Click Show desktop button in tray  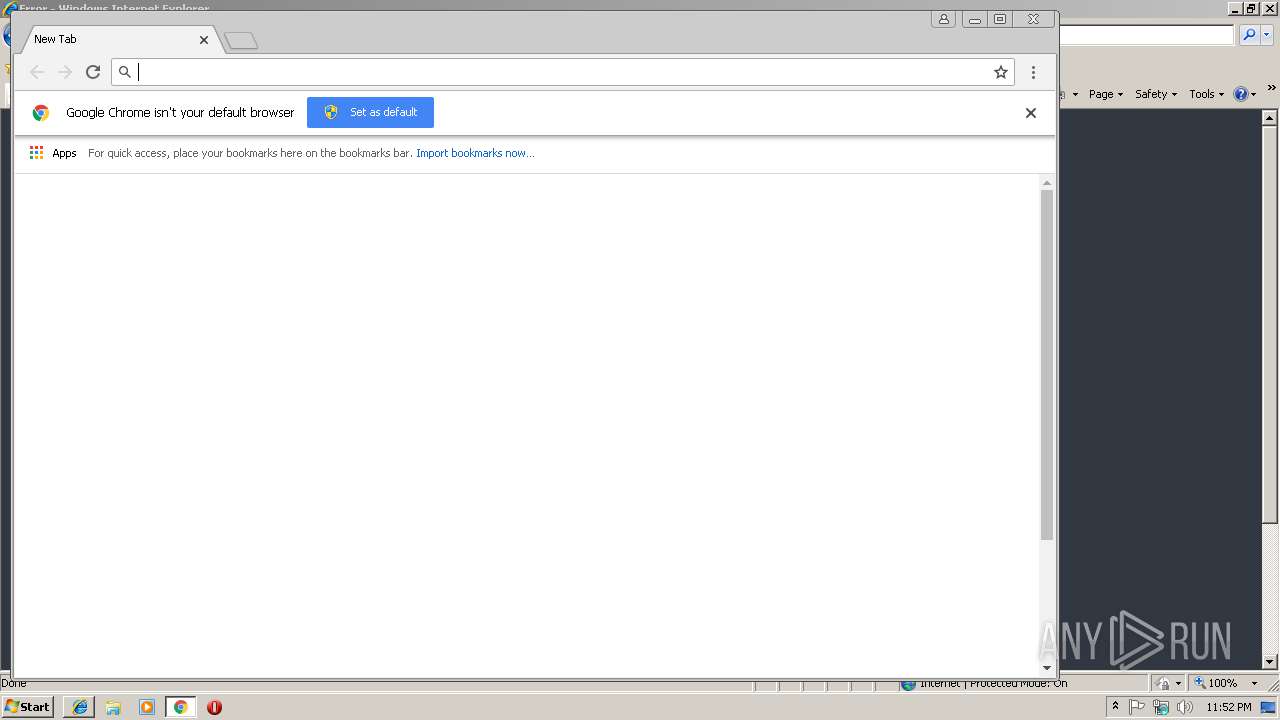tap(1269, 707)
